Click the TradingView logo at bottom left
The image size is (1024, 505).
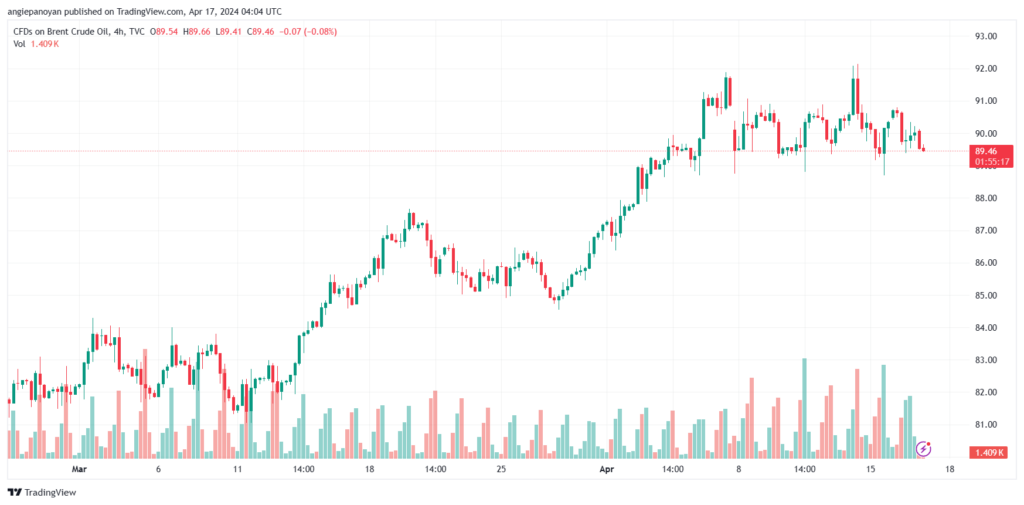point(42,493)
